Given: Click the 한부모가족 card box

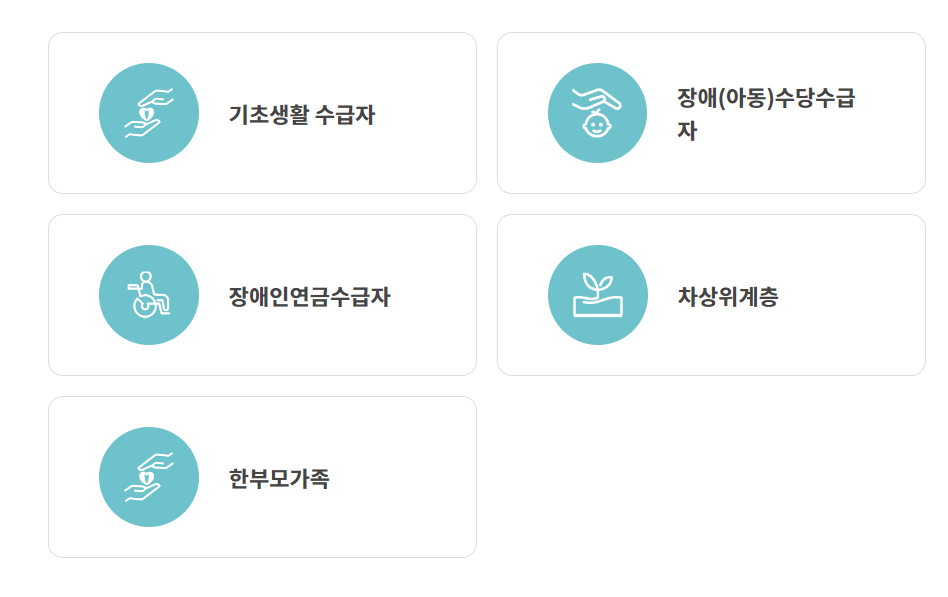Looking at the screenshot, I should [262, 477].
